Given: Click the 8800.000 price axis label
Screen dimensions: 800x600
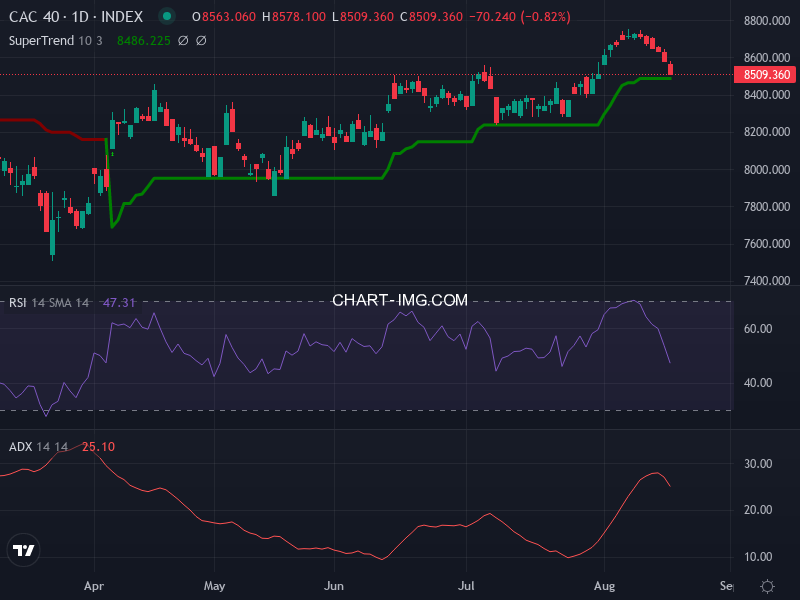Looking at the screenshot, I should click(767, 21).
